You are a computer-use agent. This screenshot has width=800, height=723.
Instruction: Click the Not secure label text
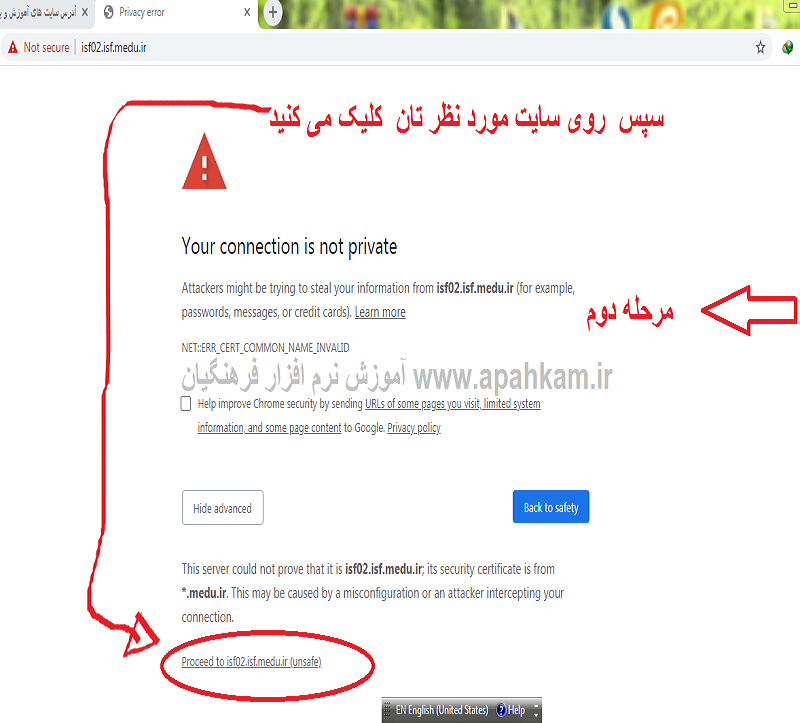(46, 47)
